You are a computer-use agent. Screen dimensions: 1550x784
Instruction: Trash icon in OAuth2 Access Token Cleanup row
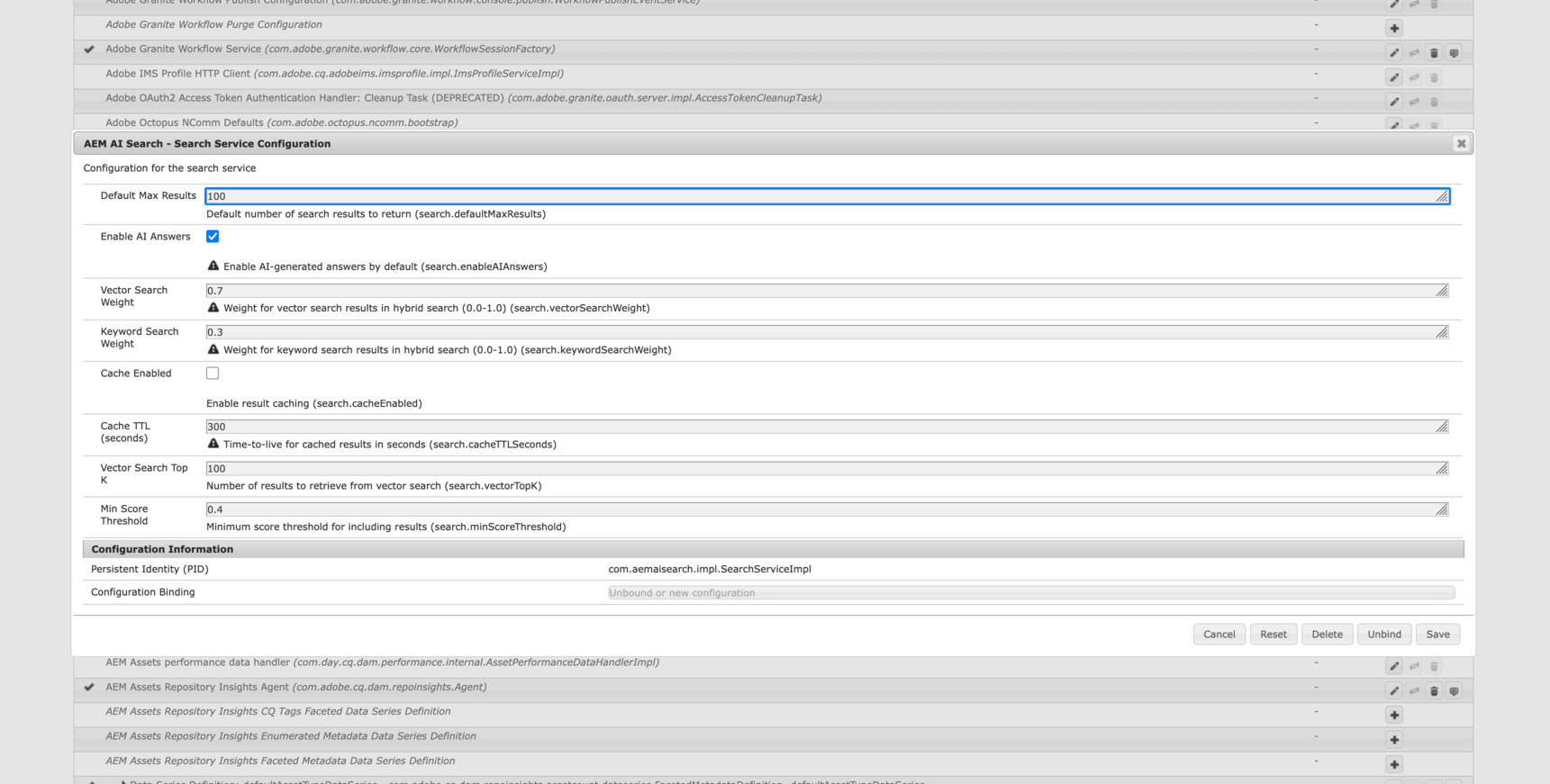pyautogui.click(x=1434, y=102)
